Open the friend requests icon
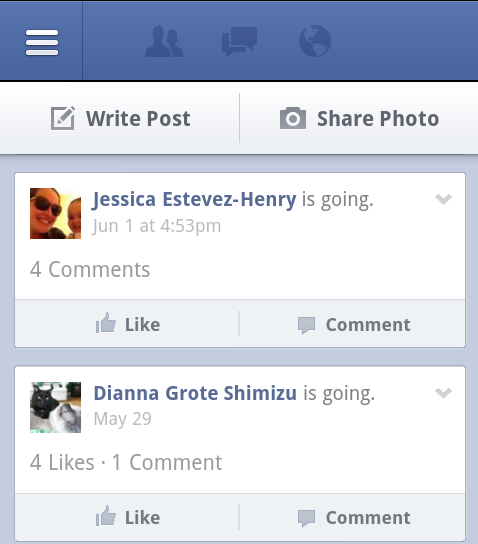Image resolution: width=478 pixels, height=544 pixels. tap(164, 41)
